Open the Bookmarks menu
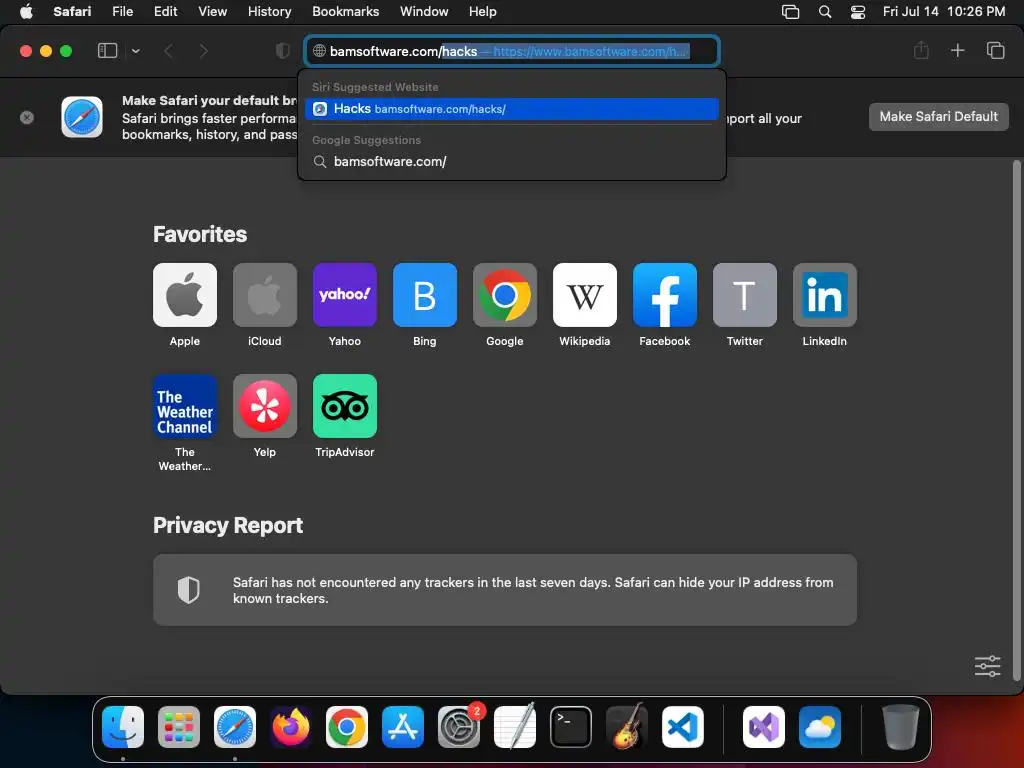Viewport: 1024px width, 768px height. coord(345,12)
